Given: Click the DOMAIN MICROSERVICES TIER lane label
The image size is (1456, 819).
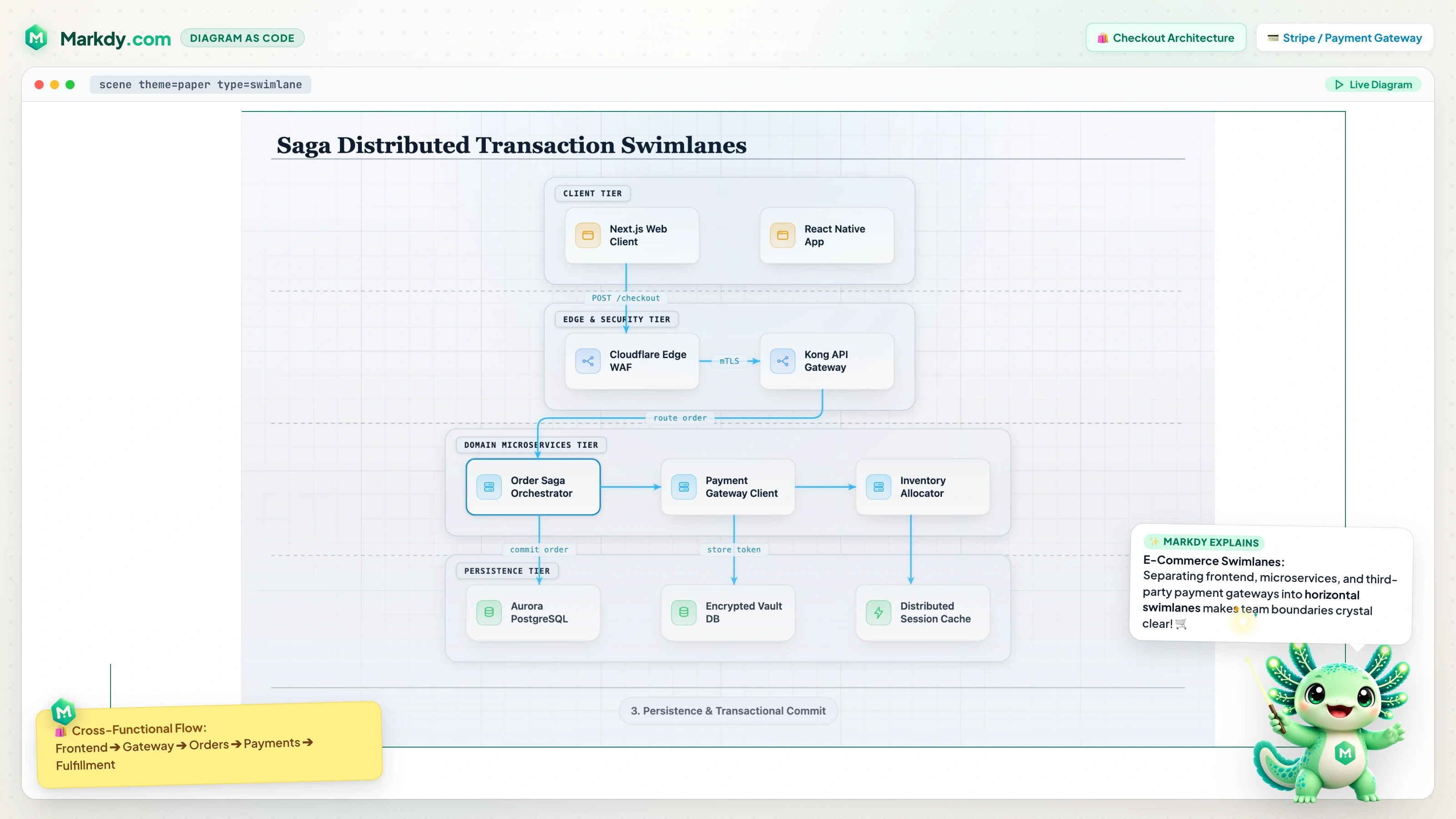Looking at the screenshot, I should tap(531, 445).
